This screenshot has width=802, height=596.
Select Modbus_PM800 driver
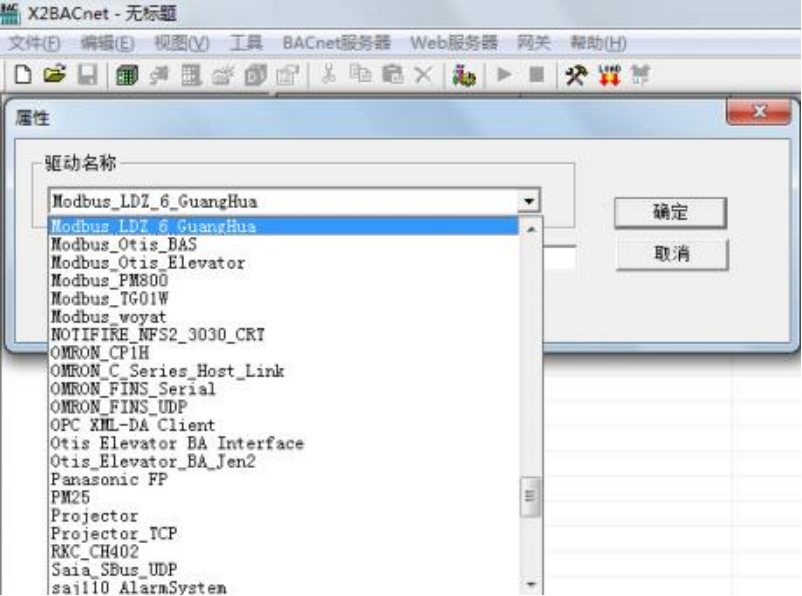point(283,280)
